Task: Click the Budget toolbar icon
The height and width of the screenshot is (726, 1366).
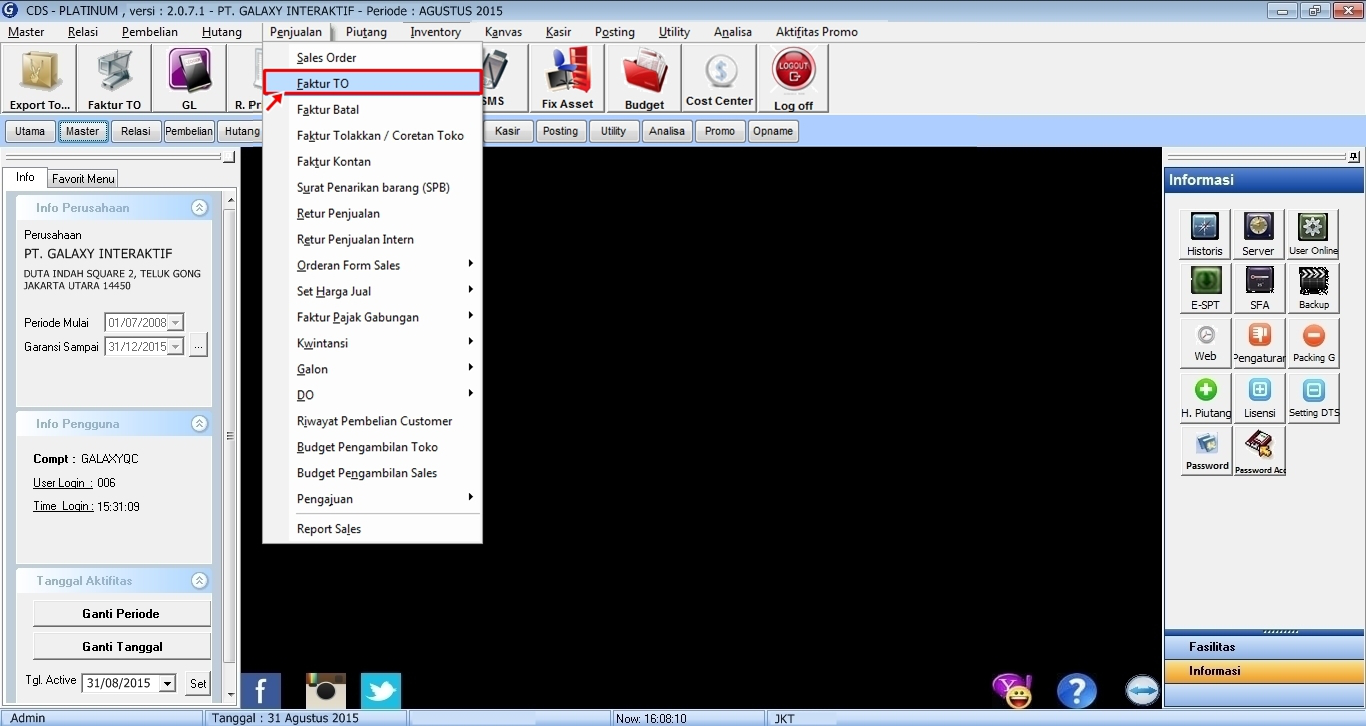Action: (x=644, y=78)
